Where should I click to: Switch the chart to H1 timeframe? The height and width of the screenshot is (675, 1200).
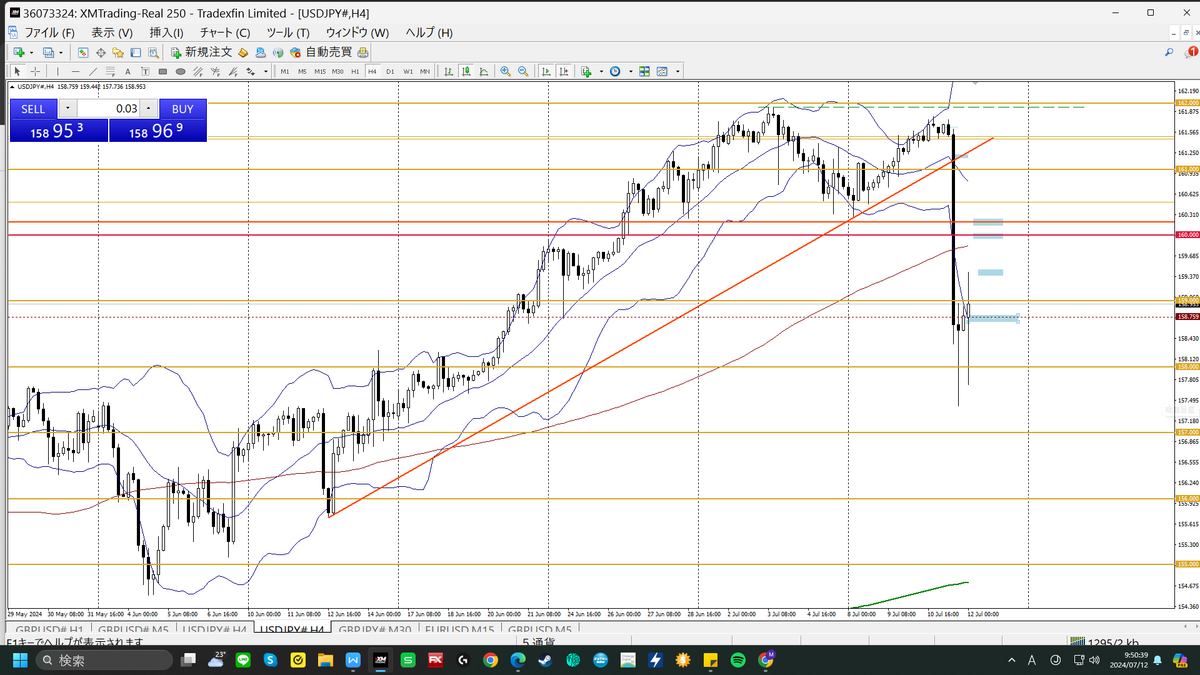[x=355, y=71]
